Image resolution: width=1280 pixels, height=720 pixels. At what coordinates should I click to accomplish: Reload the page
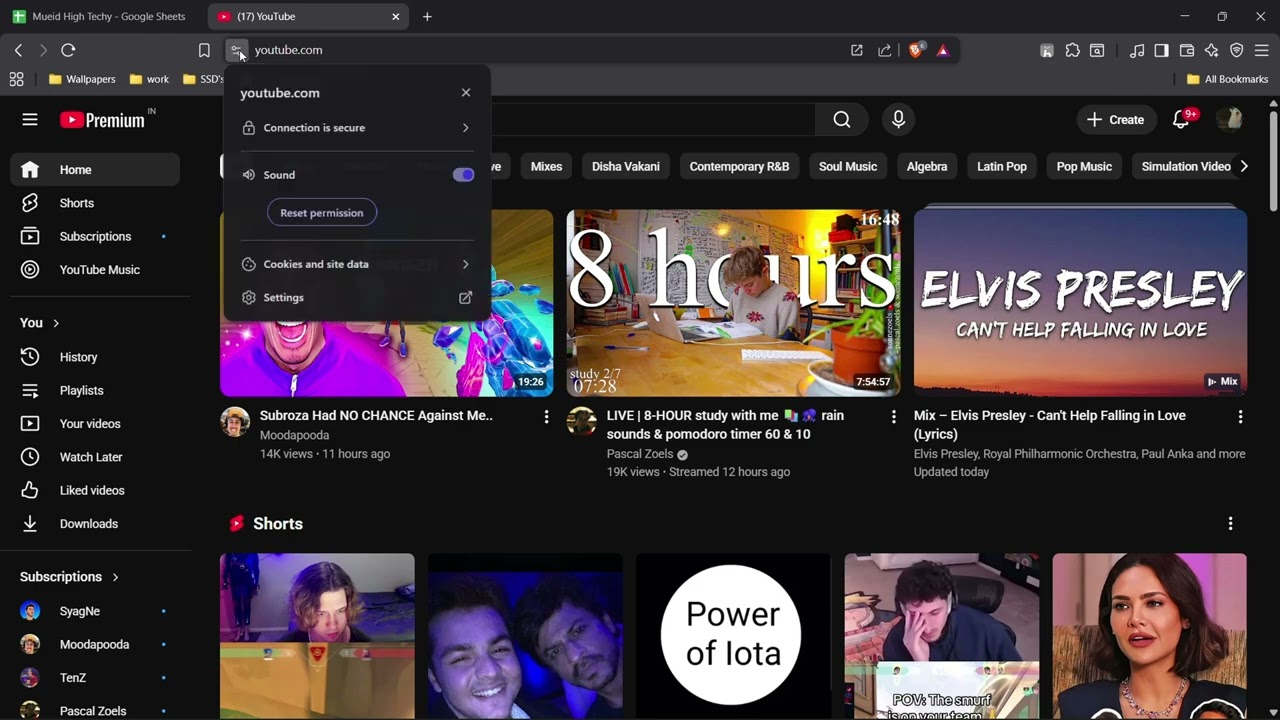pos(68,50)
